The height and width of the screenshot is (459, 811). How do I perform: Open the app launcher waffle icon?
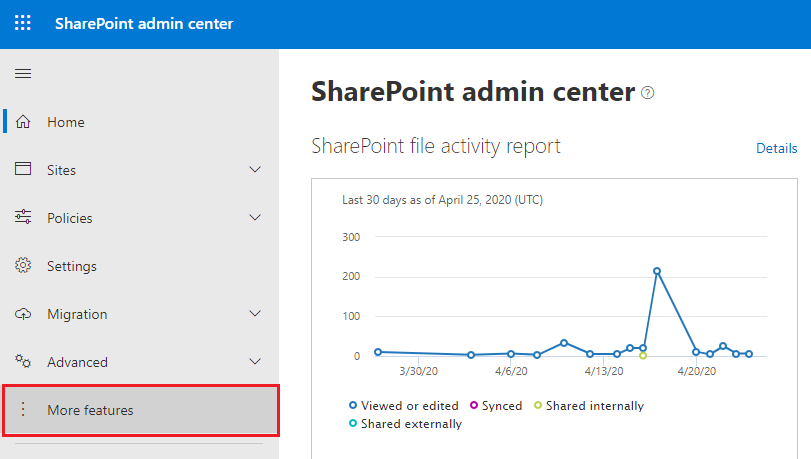coord(23,23)
